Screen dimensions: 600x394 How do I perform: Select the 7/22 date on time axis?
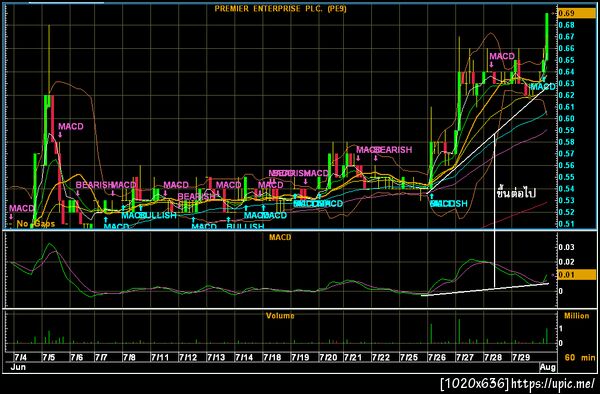tap(381, 358)
